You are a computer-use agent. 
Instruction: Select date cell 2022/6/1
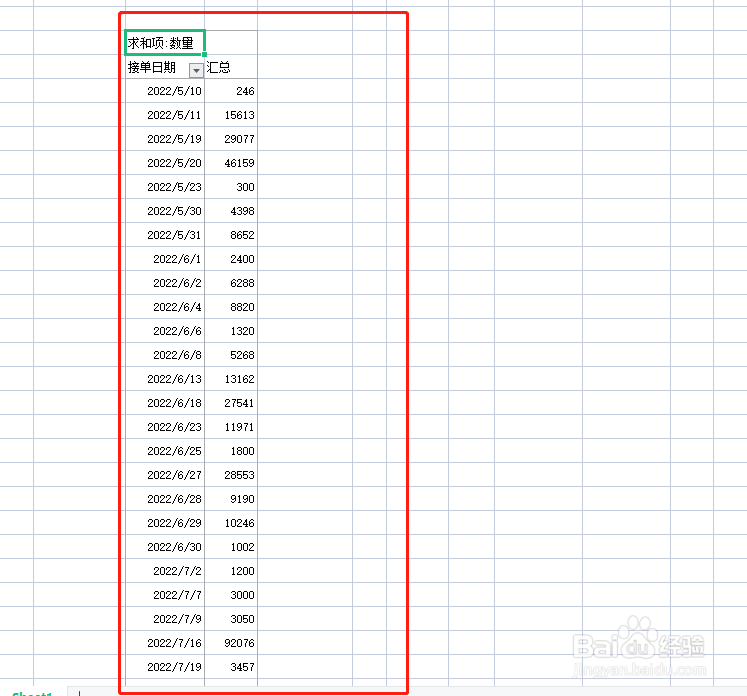[165, 259]
